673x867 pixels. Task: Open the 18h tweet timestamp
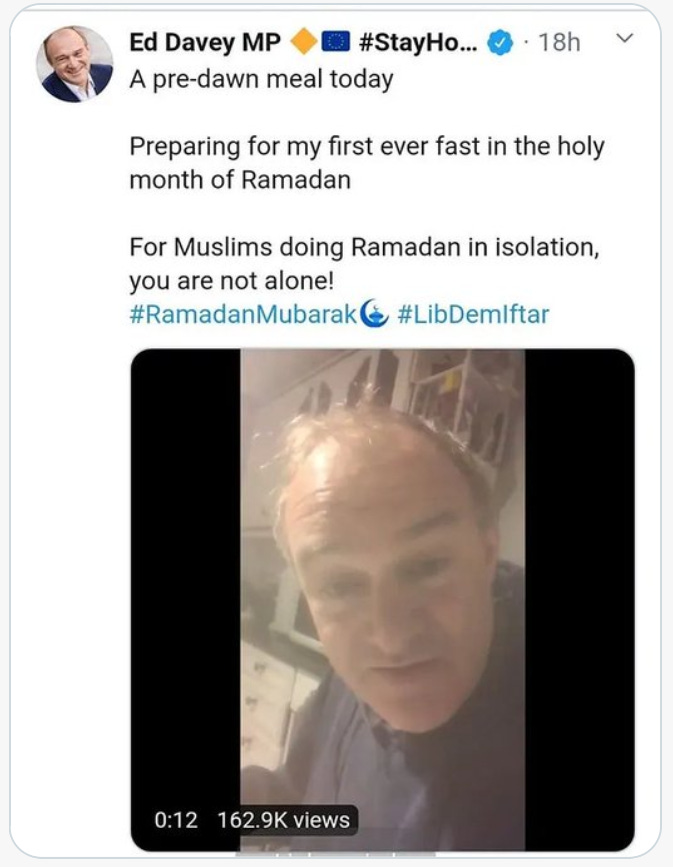click(559, 43)
